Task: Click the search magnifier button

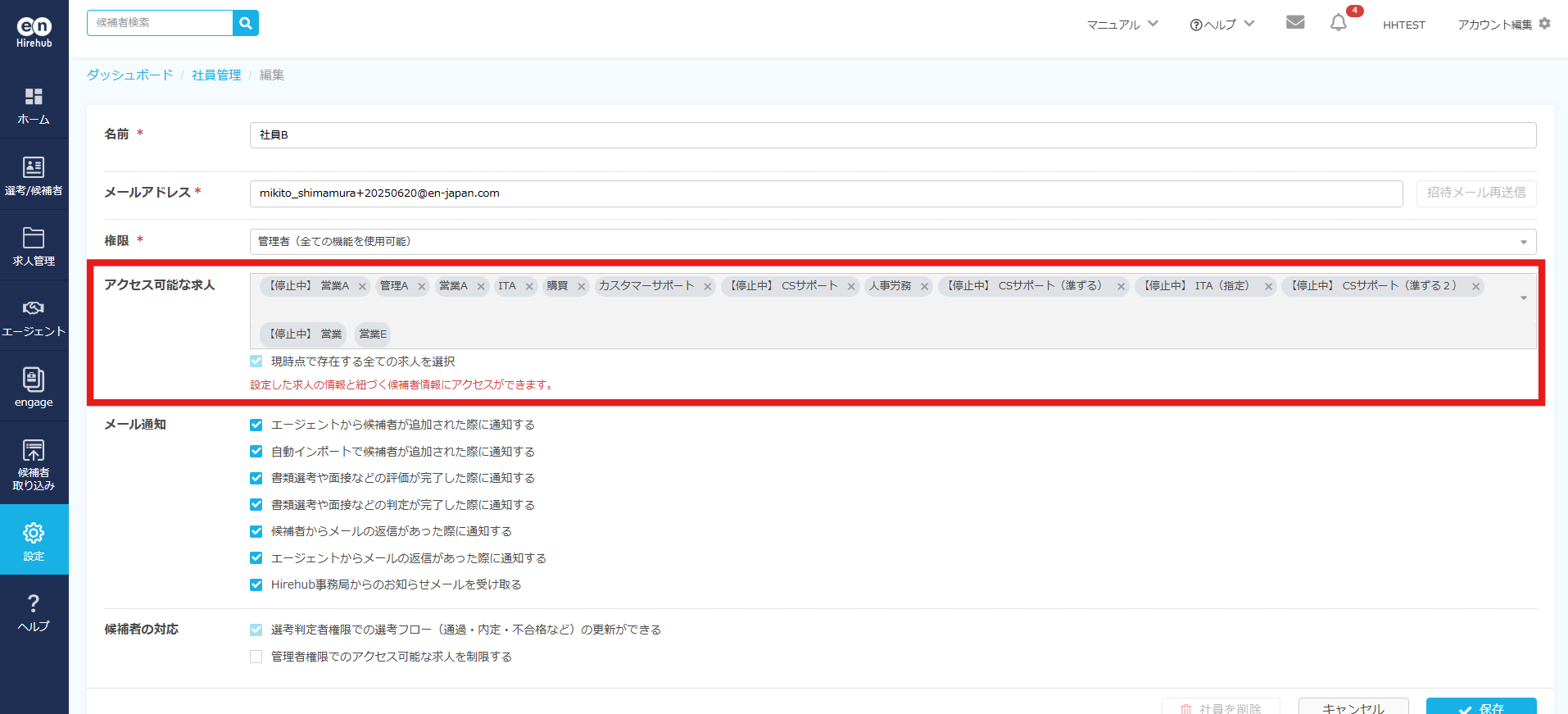Action: pos(245,23)
